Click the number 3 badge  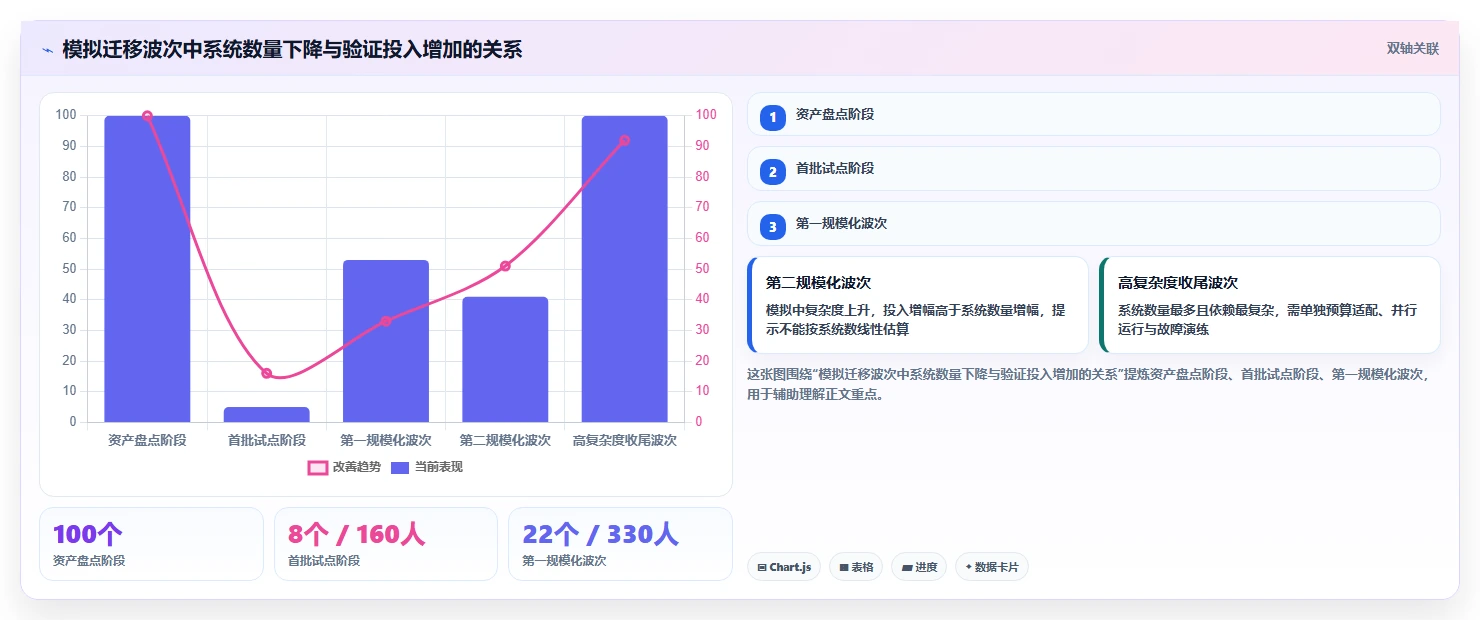coord(772,227)
